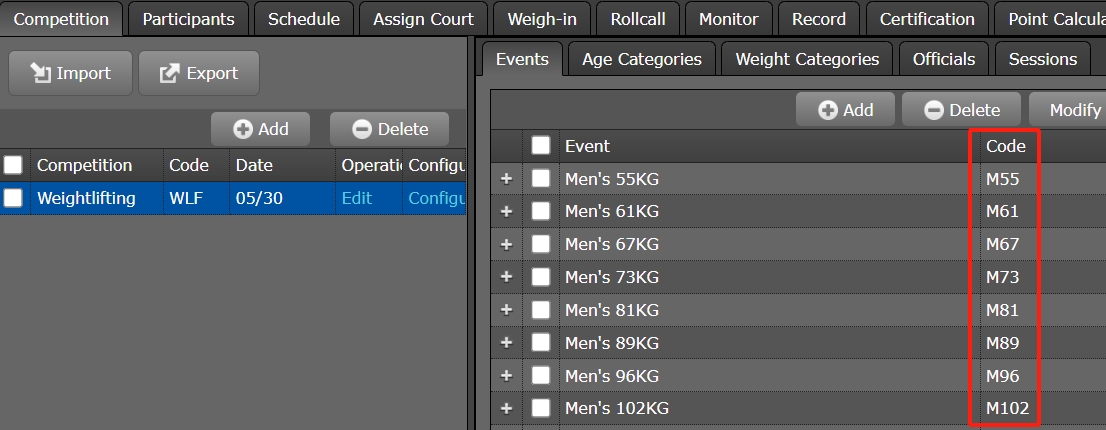The width and height of the screenshot is (1106, 430).
Task: Select all competitions via header checkbox
Action: pos(13,165)
